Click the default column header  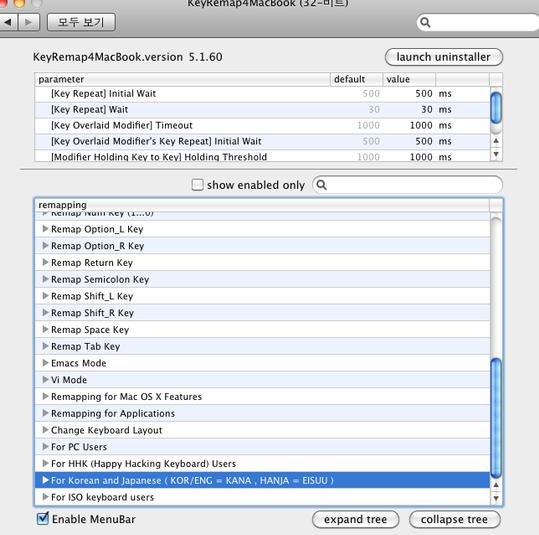(356, 79)
